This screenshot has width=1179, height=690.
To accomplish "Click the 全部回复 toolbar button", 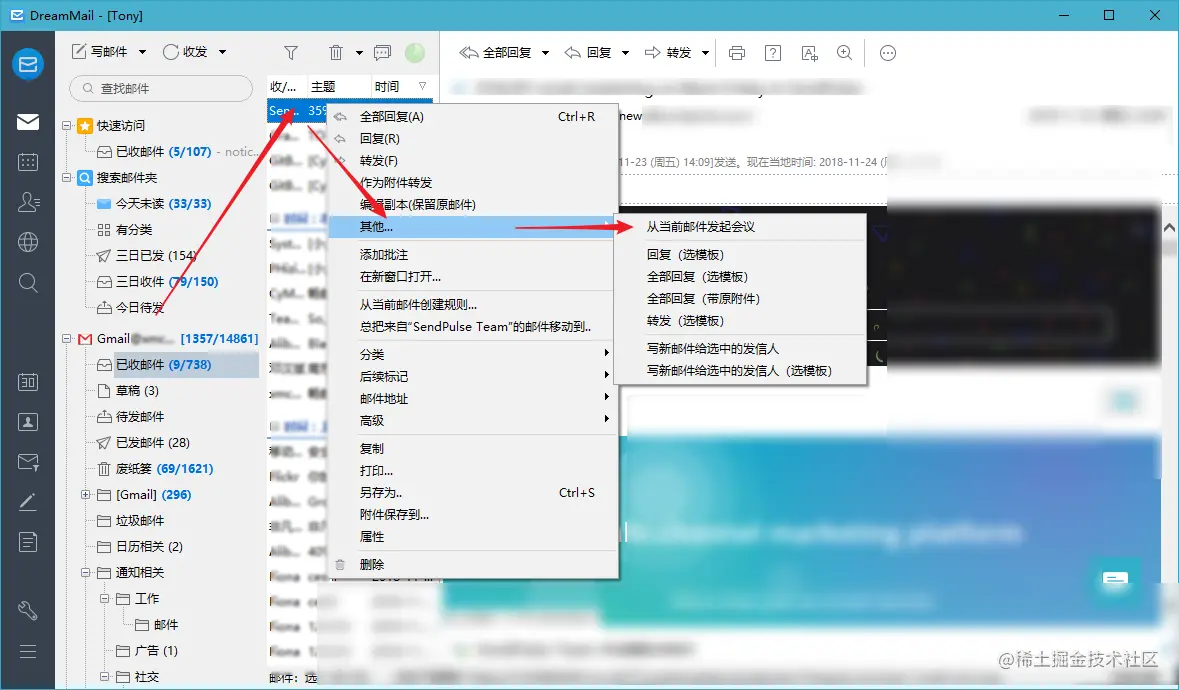I will [496, 53].
